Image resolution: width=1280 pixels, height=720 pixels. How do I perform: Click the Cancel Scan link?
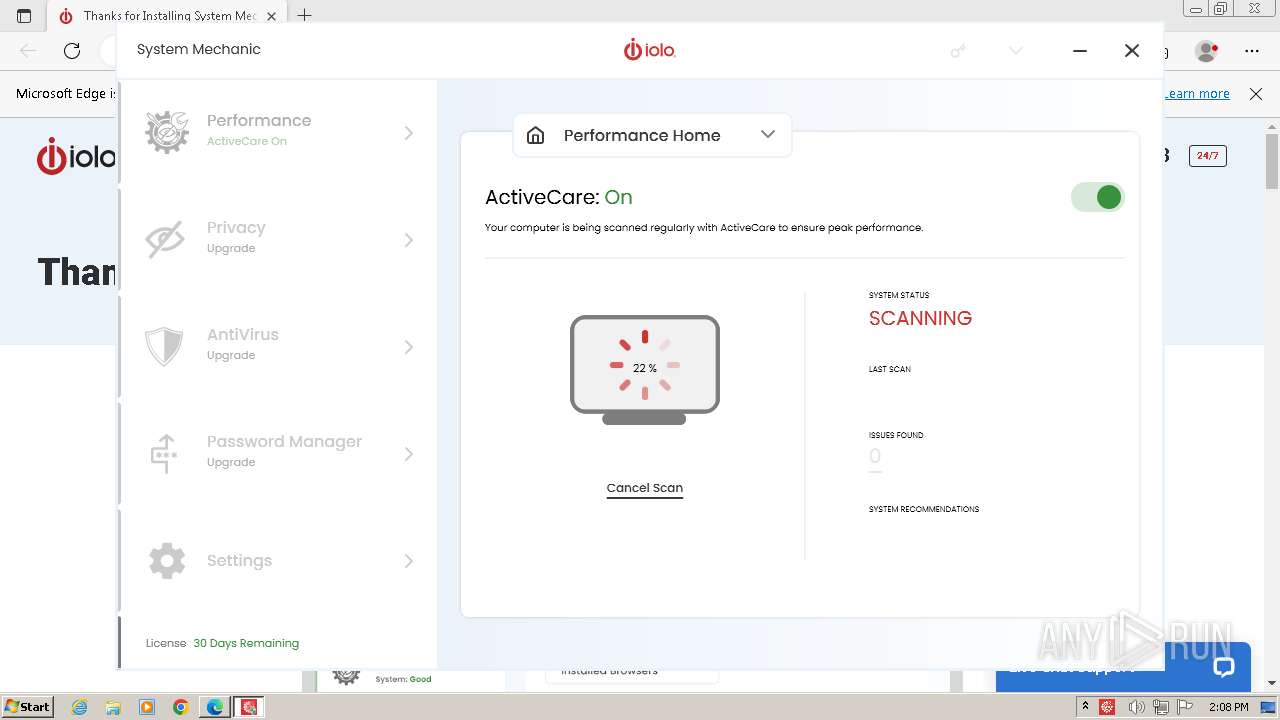(645, 488)
